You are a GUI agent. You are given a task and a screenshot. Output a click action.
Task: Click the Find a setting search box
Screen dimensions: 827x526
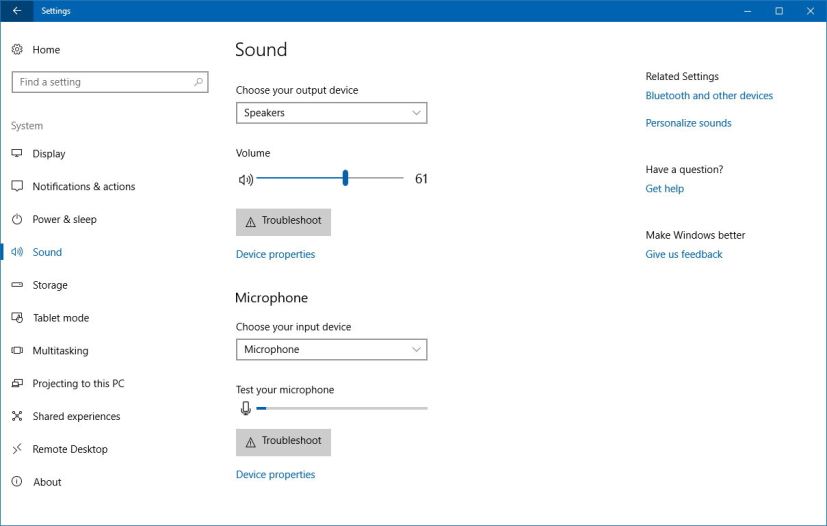coord(100,82)
